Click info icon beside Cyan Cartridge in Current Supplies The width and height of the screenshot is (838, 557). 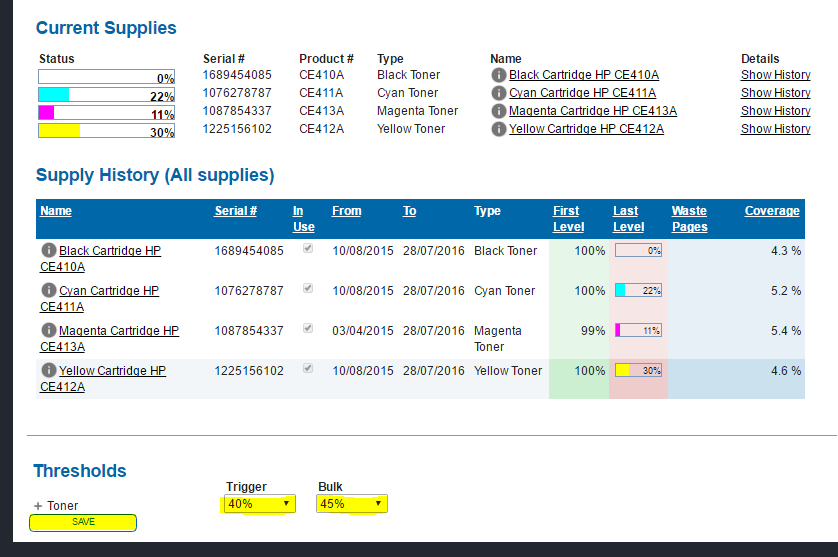498,93
